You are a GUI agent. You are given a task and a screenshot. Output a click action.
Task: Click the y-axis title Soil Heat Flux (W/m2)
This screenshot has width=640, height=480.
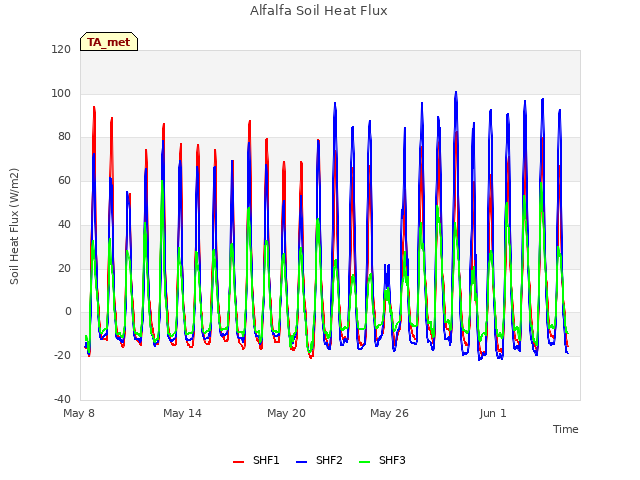coord(14,226)
